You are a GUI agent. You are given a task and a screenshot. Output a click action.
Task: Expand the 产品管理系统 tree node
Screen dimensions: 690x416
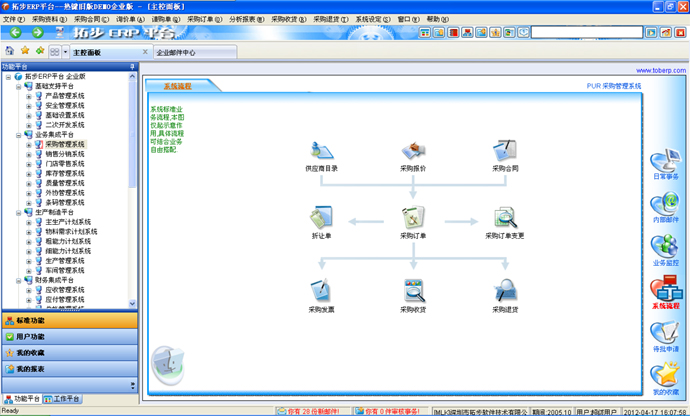29,96
